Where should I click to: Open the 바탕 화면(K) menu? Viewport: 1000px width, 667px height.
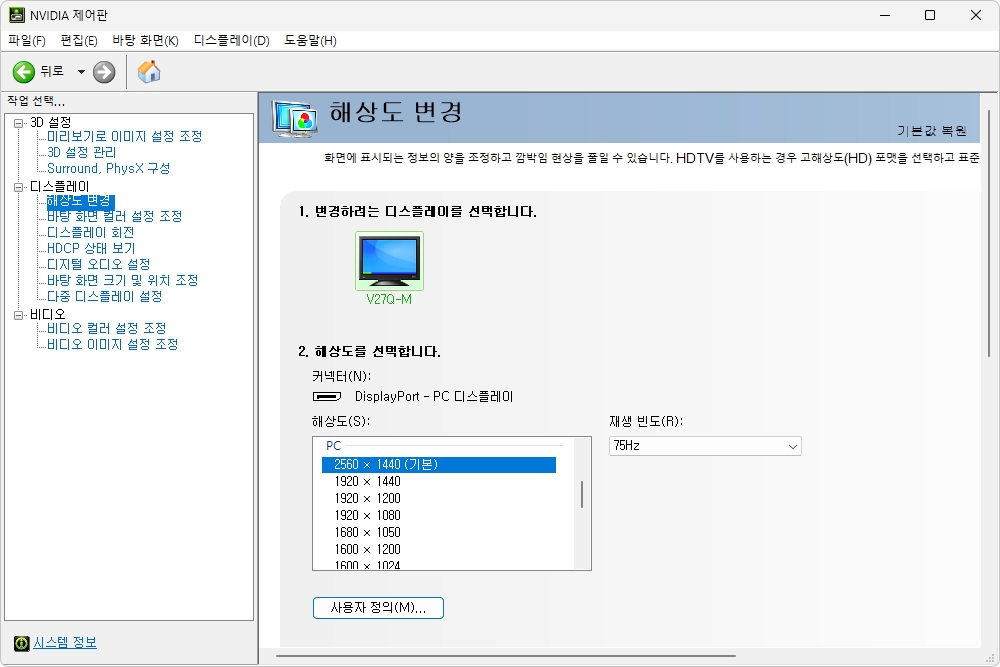[x=145, y=41]
